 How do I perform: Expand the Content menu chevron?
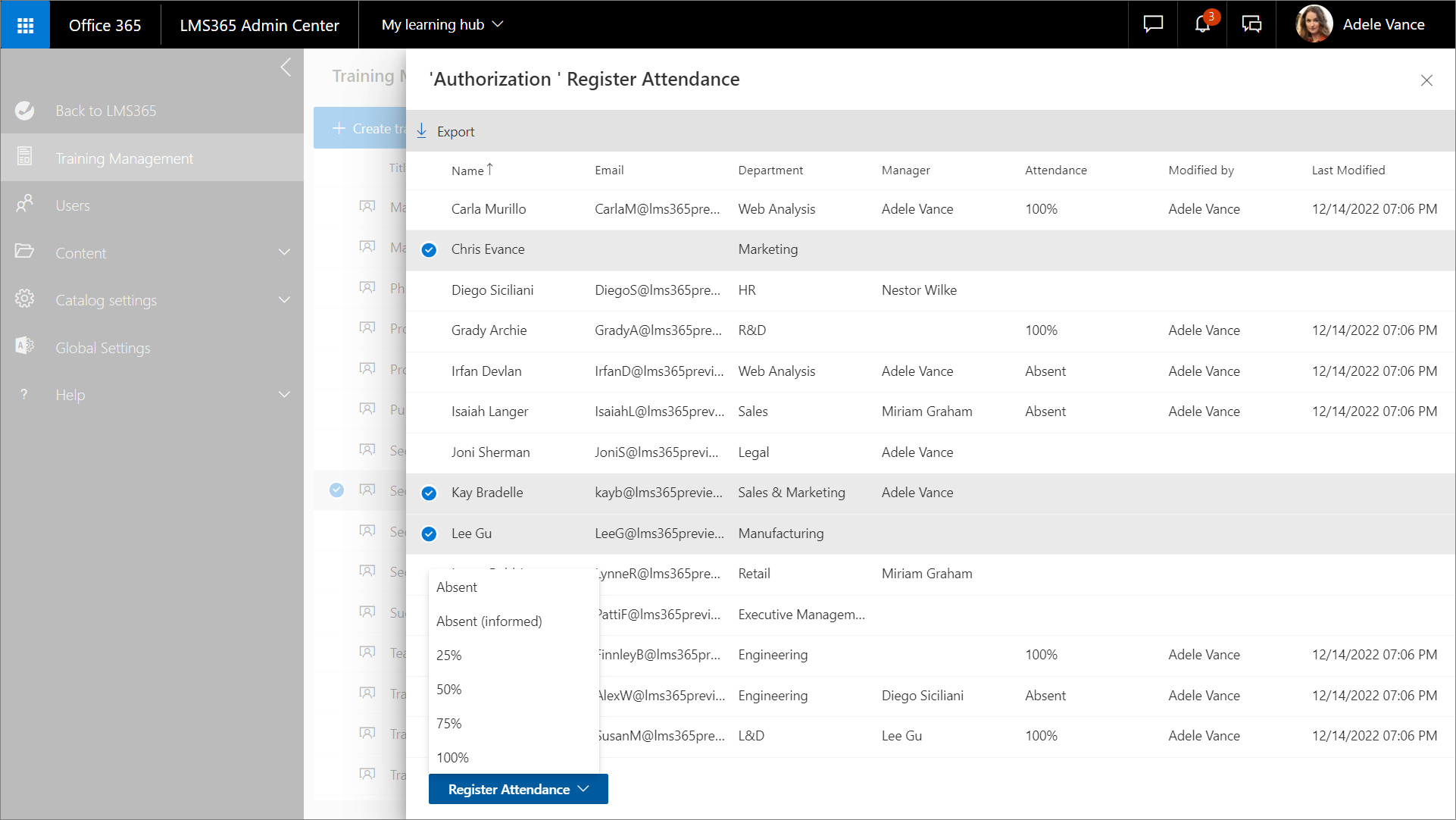[x=284, y=252]
